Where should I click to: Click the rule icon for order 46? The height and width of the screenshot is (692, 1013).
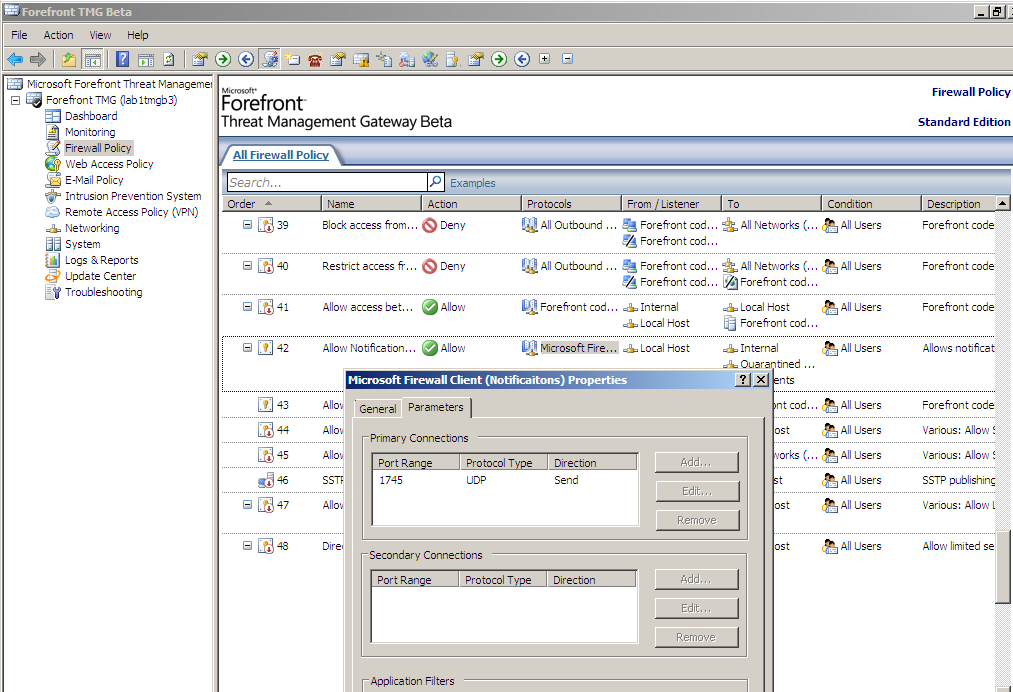[266, 481]
